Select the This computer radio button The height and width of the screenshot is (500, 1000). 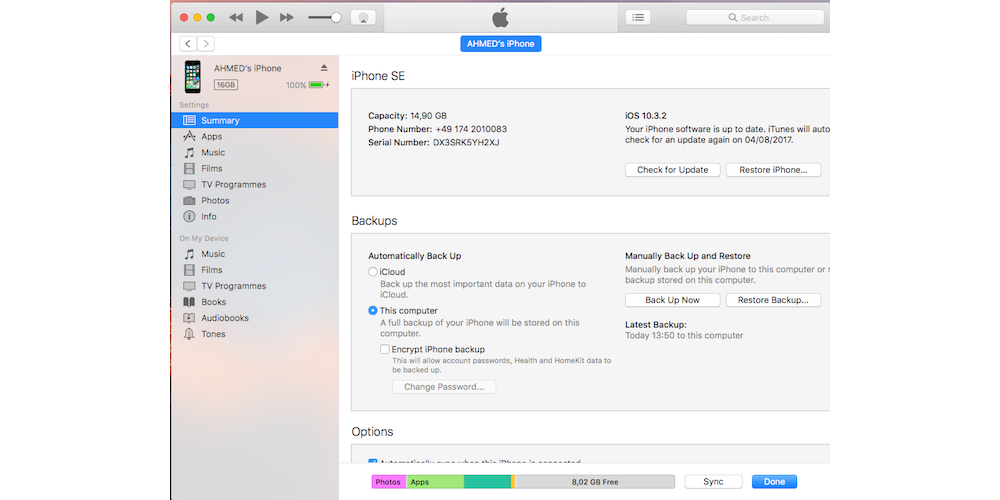pyautogui.click(x=372, y=311)
